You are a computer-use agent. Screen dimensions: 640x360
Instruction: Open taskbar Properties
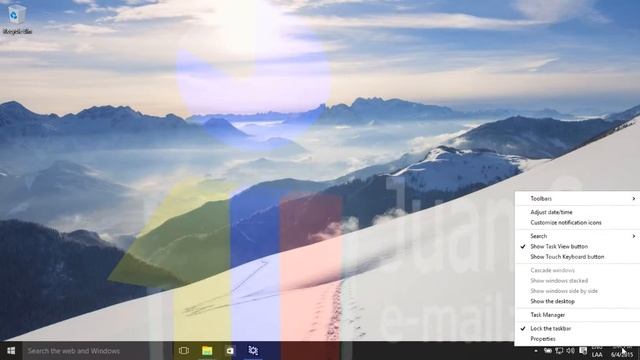pos(577,339)
